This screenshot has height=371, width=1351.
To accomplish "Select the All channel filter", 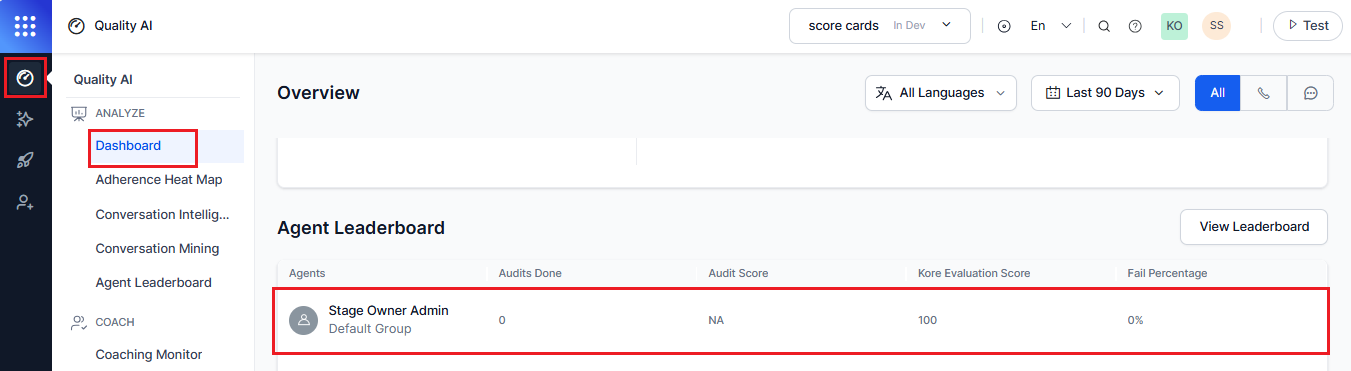I will click(x=1217, y=93).
